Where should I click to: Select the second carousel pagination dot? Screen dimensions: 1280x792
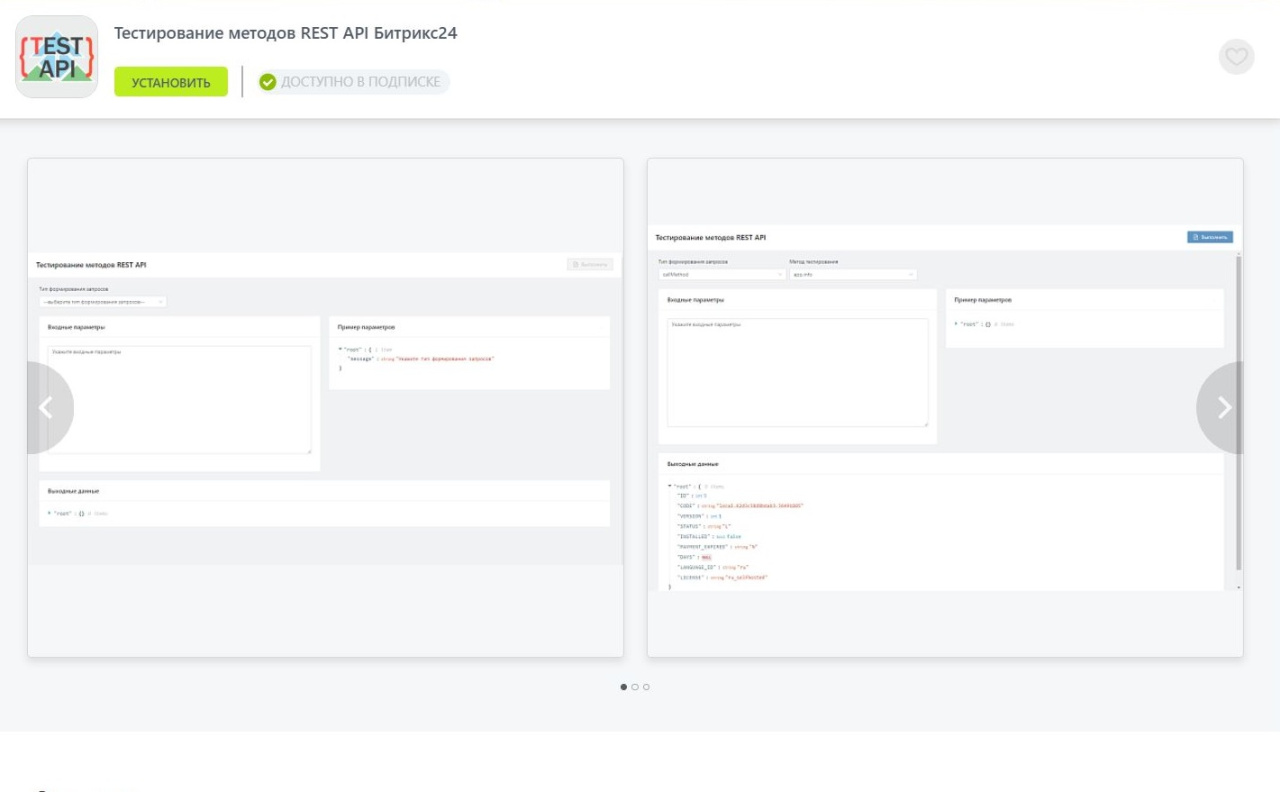[635, 687]
